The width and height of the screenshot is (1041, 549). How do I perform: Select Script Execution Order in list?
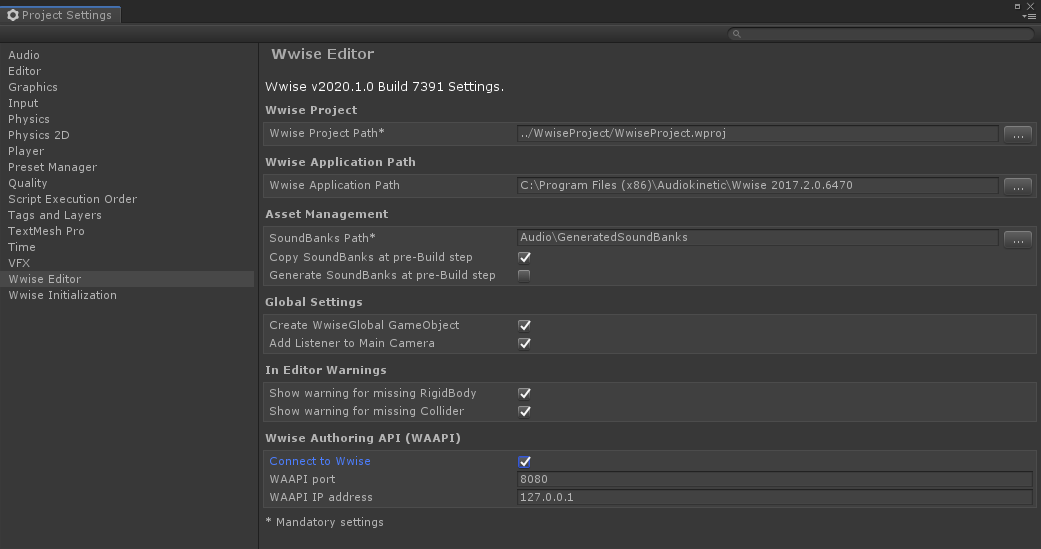(72, 199)
